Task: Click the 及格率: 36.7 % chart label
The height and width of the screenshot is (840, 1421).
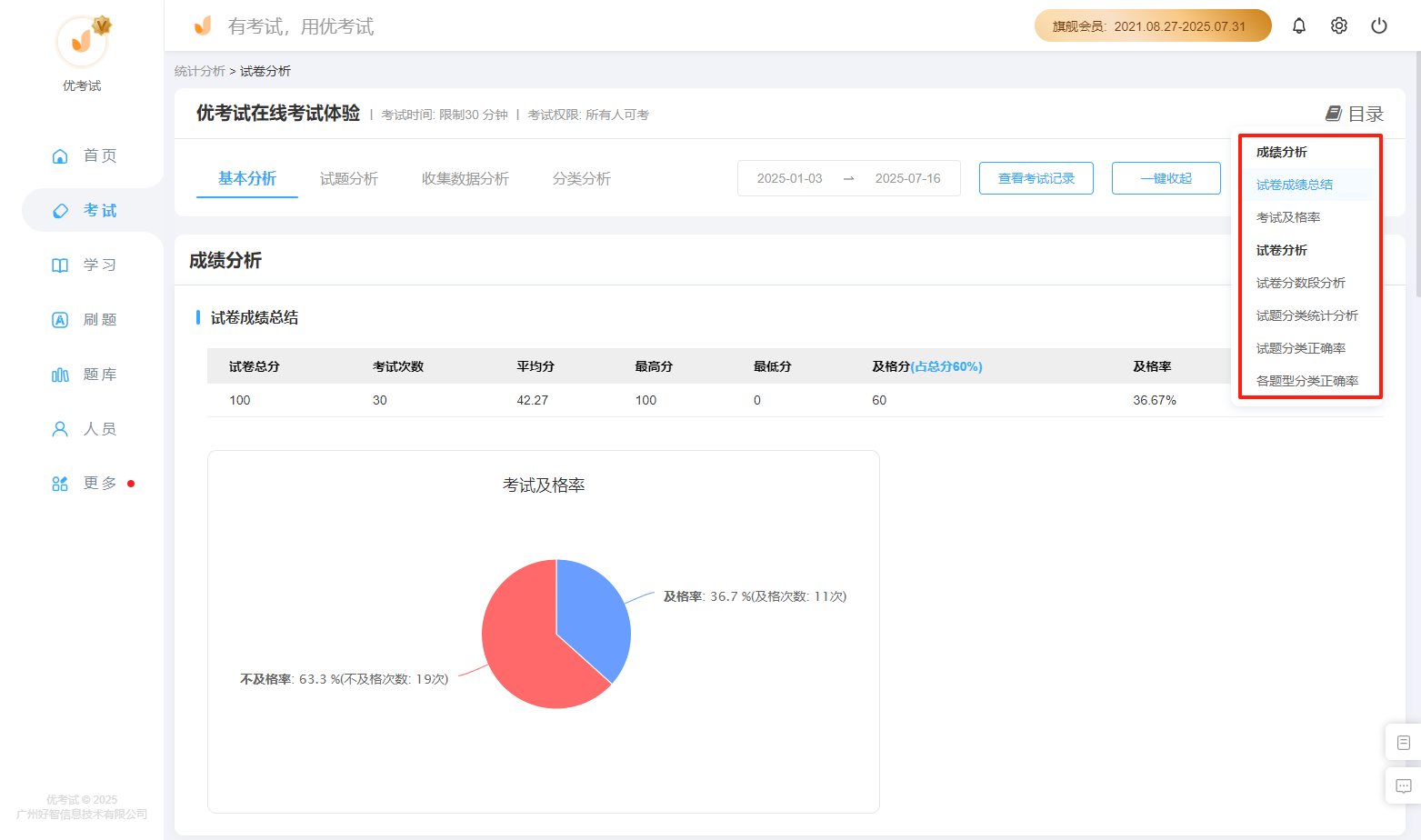Action: click(x=755, y=596)
